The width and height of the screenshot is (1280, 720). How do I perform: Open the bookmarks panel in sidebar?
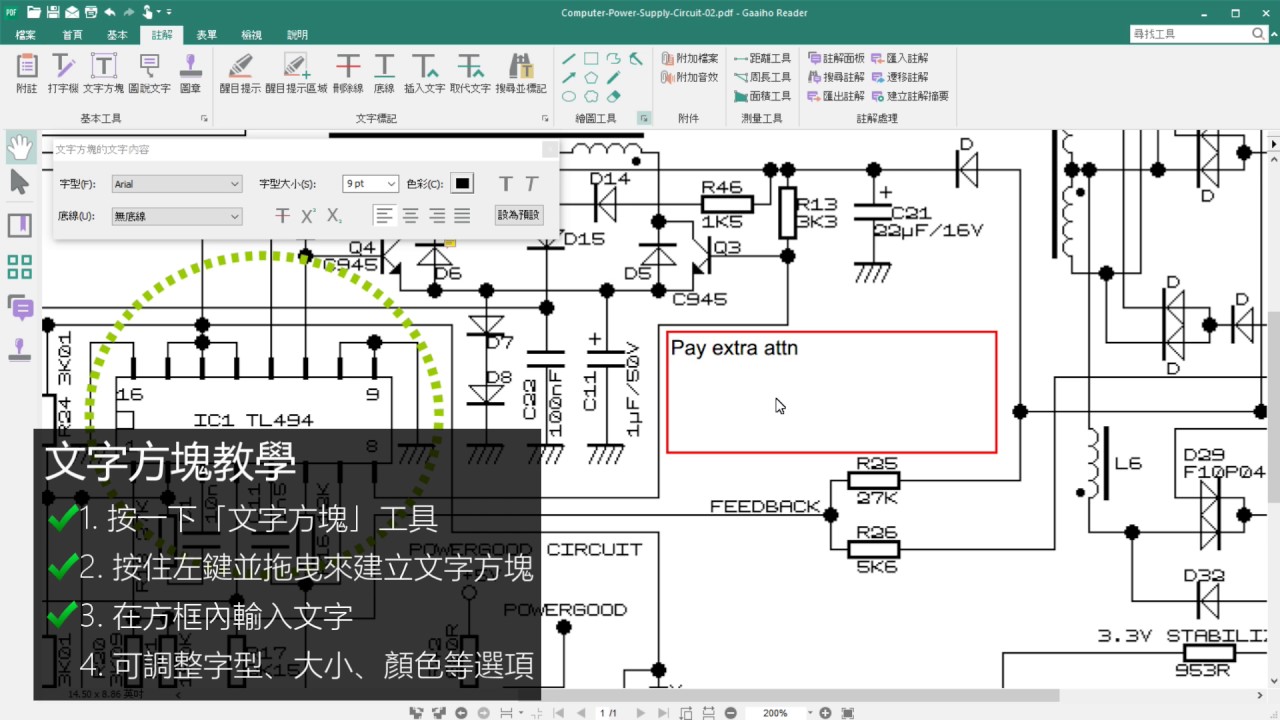19,225
